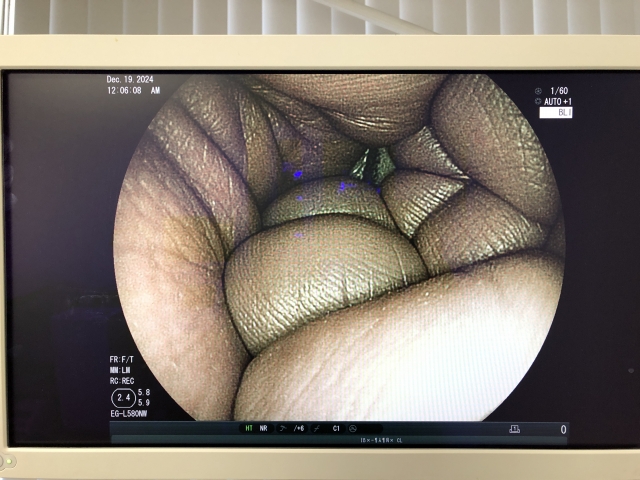Select the BLI mode indicator box

pos(556,112)
